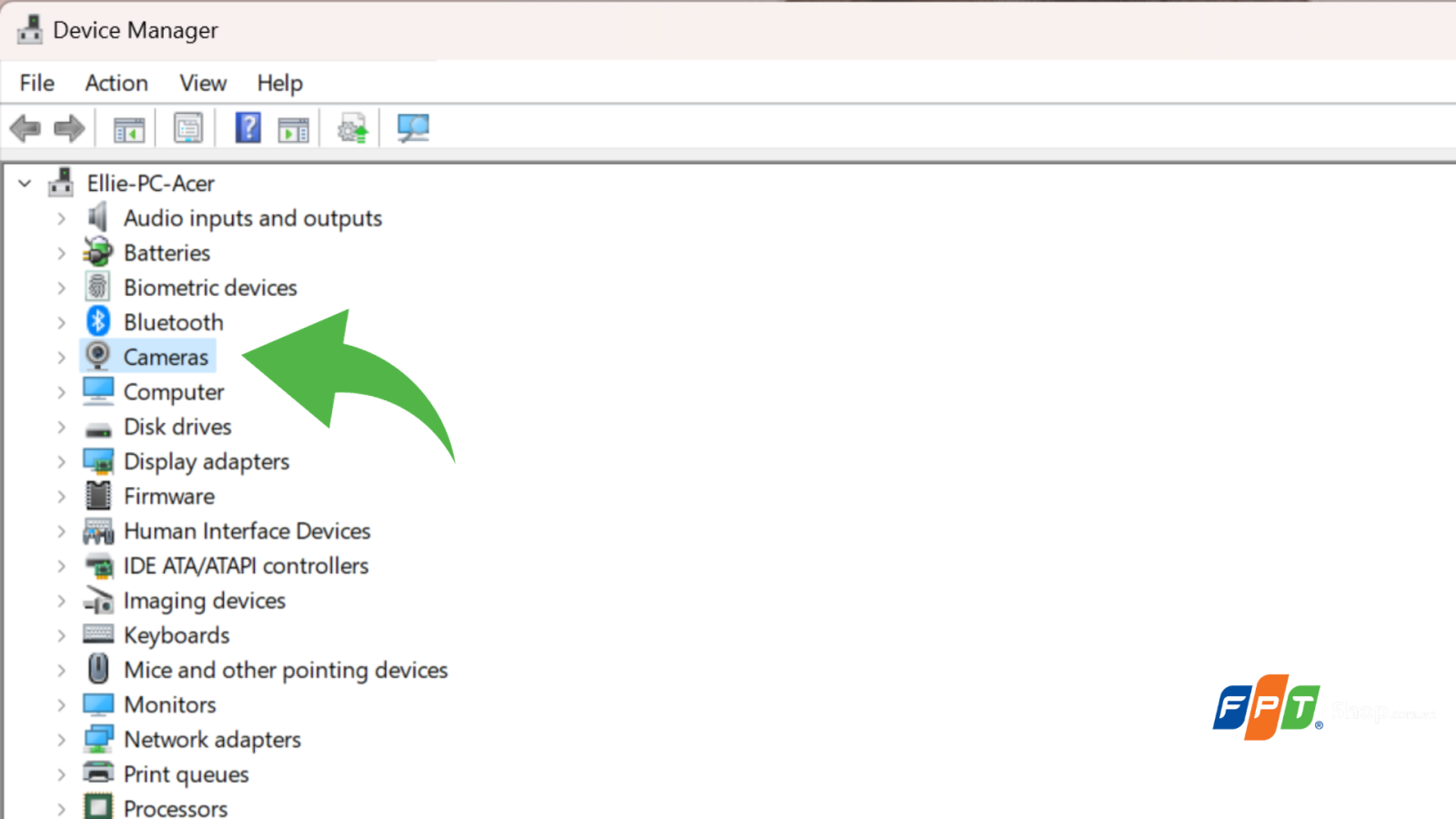1456x819 pixels.
Task: Click the Firmware chip icon
Action: (x=97, y=496)
